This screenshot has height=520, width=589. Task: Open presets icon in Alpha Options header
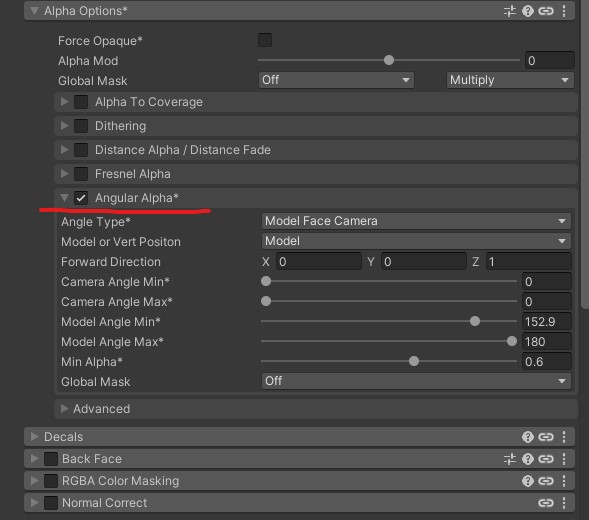(x=510, y=11)
